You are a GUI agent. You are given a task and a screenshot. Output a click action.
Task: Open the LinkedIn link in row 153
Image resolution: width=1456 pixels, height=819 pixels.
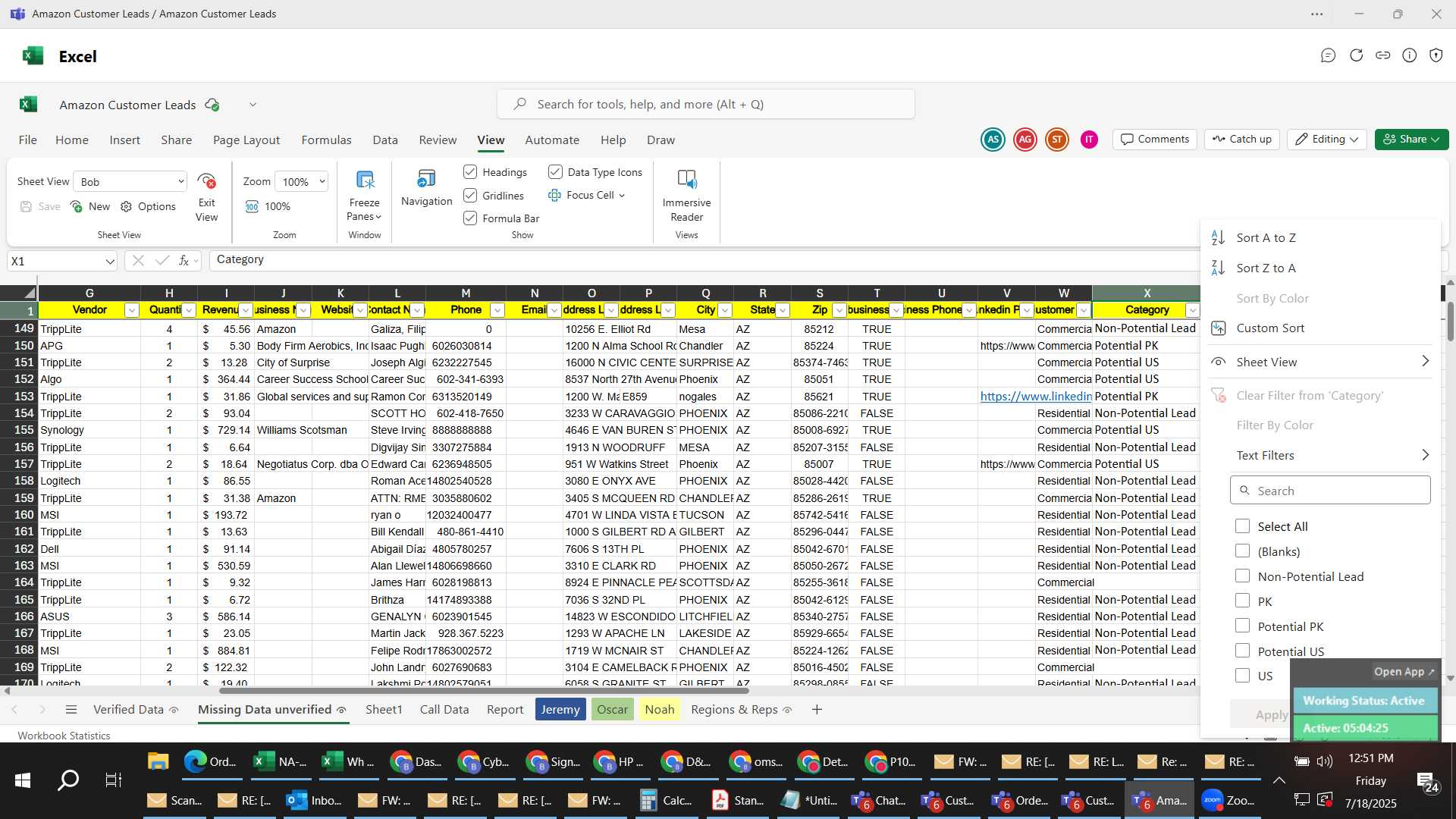(x=1036, y=396)
